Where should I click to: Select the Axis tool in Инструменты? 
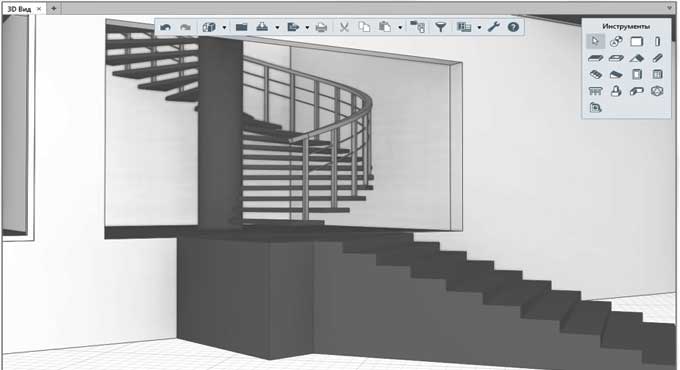pos(616,42)
